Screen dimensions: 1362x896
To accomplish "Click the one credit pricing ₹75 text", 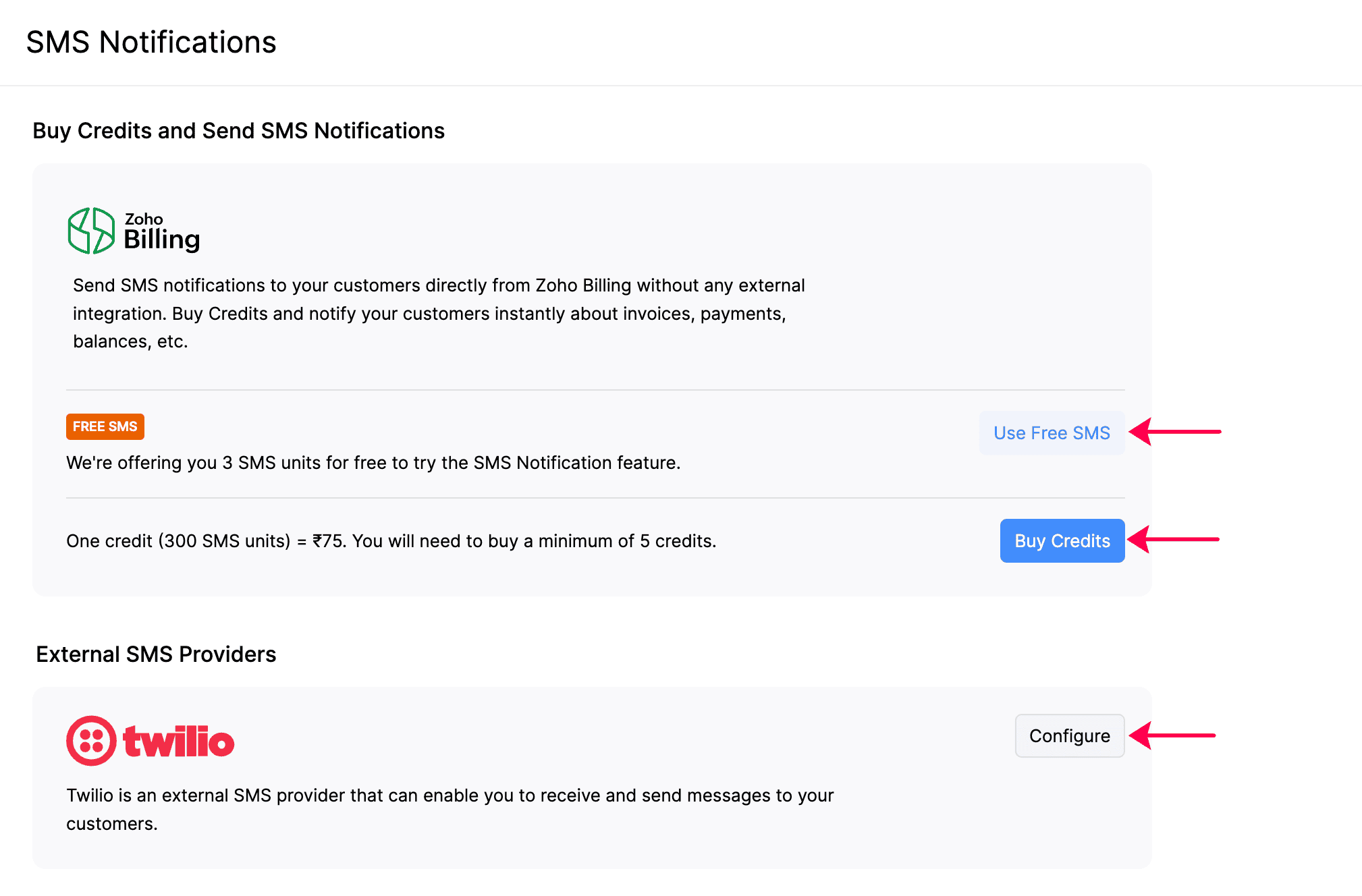I will (x=391, y=541).
